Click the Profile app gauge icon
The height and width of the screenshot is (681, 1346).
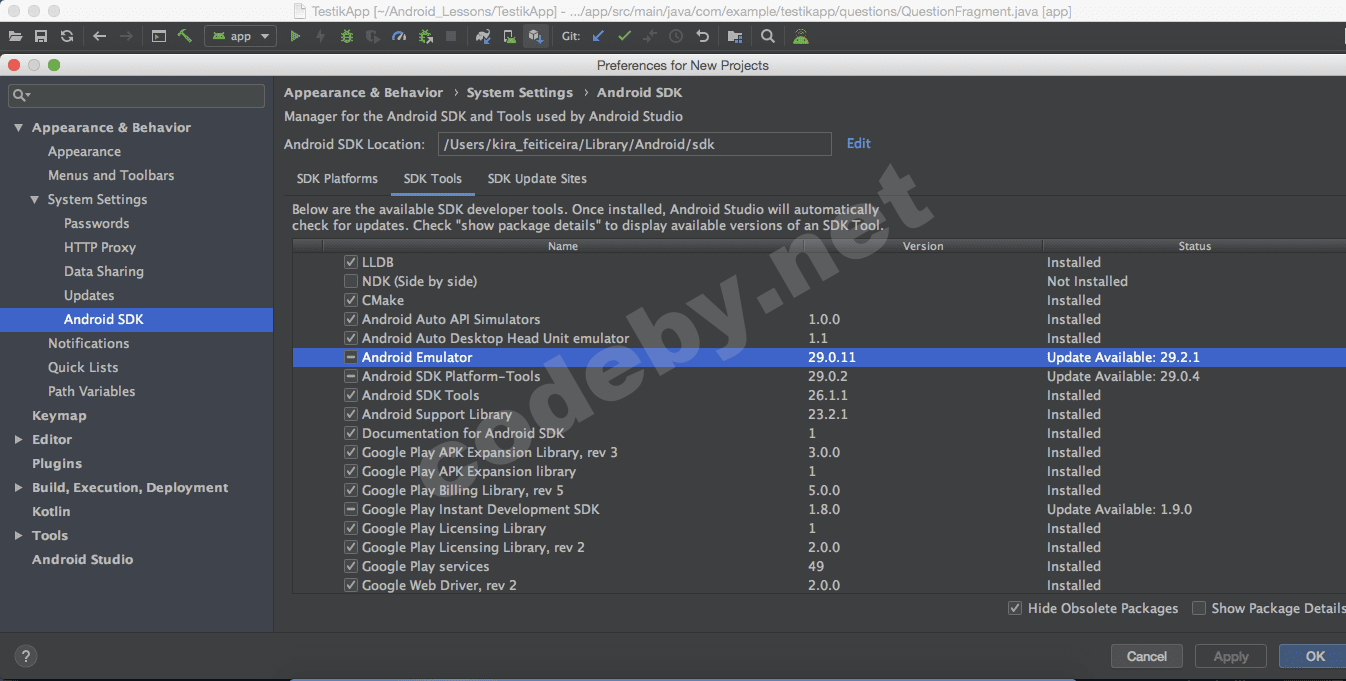pyautogui.click(x=399, y=36)
